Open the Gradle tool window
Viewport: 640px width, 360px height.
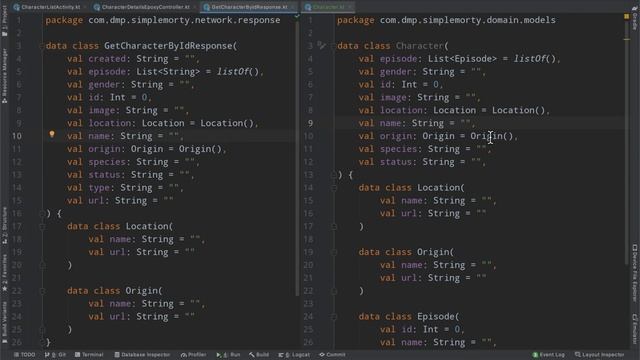coord(635,18)
